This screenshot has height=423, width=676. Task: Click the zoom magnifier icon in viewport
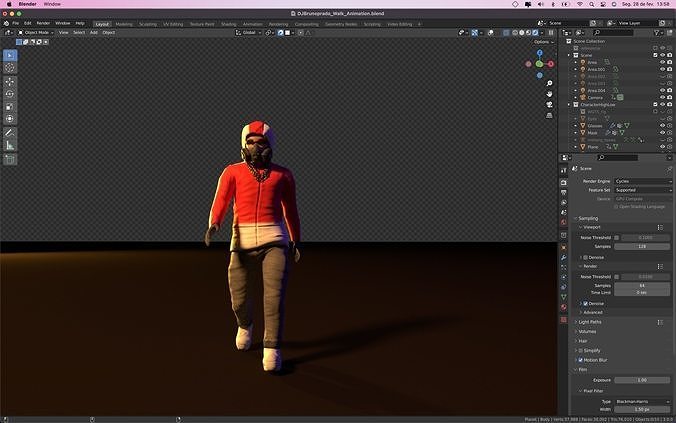pos(550,82)
